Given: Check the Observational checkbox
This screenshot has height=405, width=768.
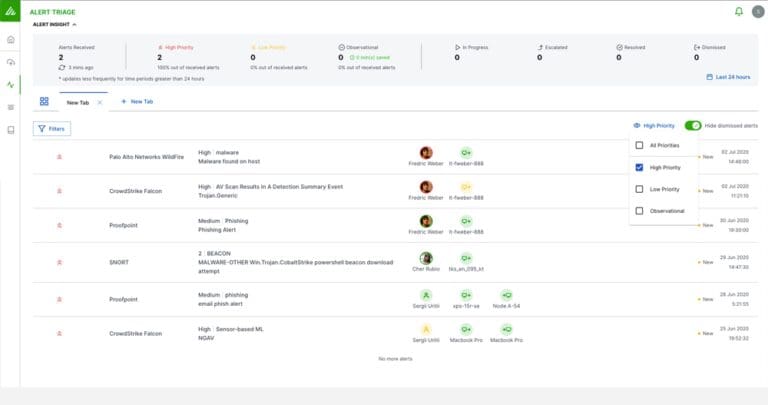Looking at the screenshot, I should point(639,211).
